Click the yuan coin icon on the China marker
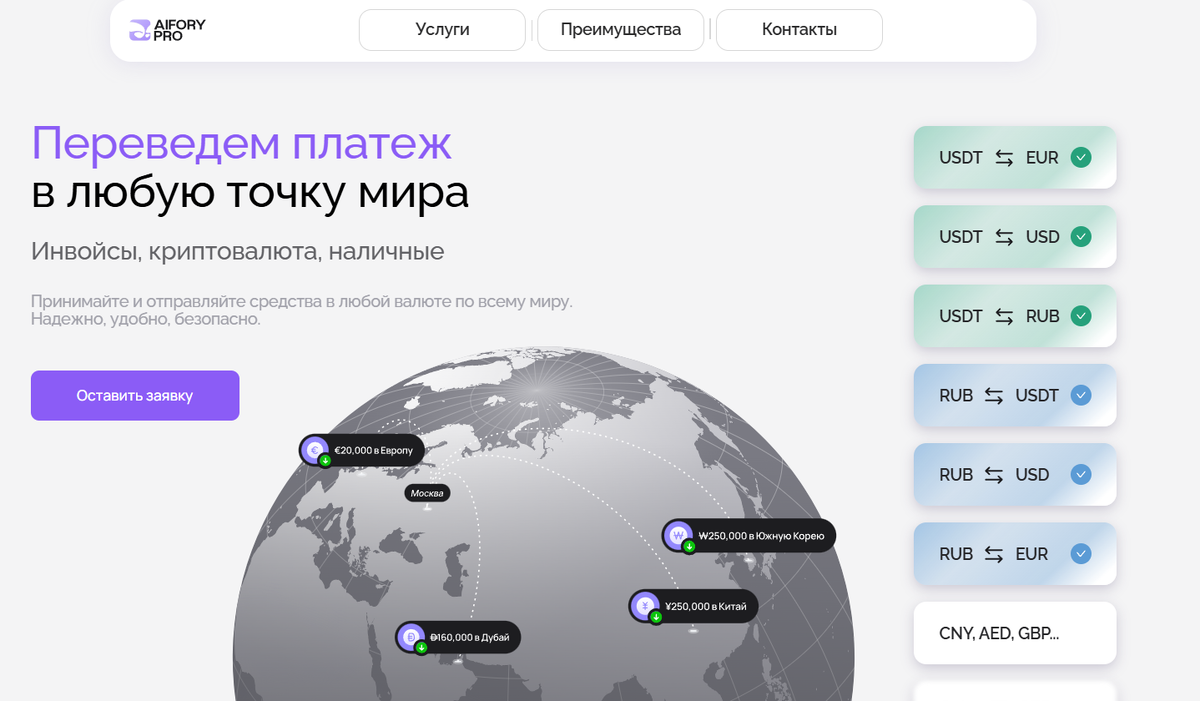This screenshot has height=701, width=1200. [646, 605]
